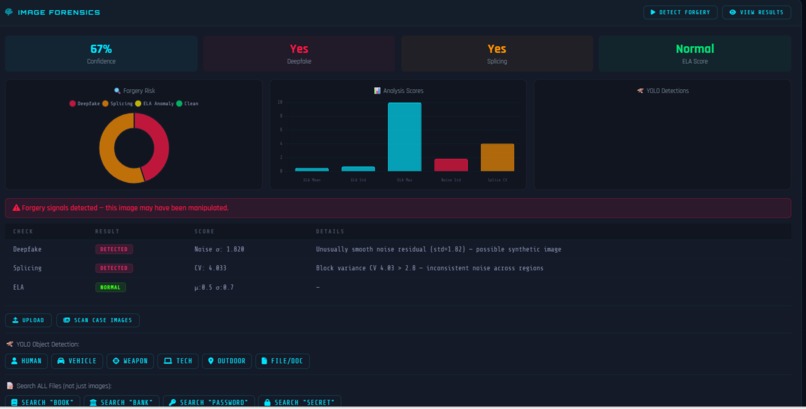Click the 67% Confidence card
Screen dimensions: 806x409
[101, 53]
